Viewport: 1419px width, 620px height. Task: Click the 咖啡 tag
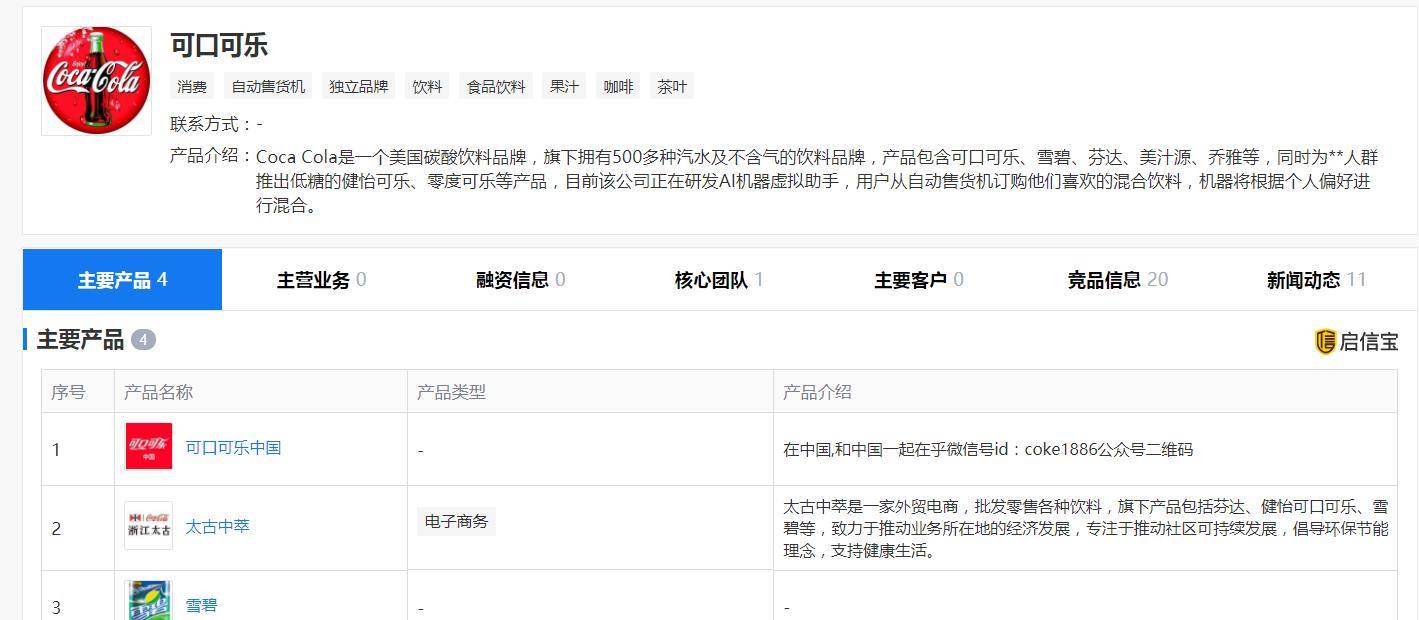click(618, 86)
